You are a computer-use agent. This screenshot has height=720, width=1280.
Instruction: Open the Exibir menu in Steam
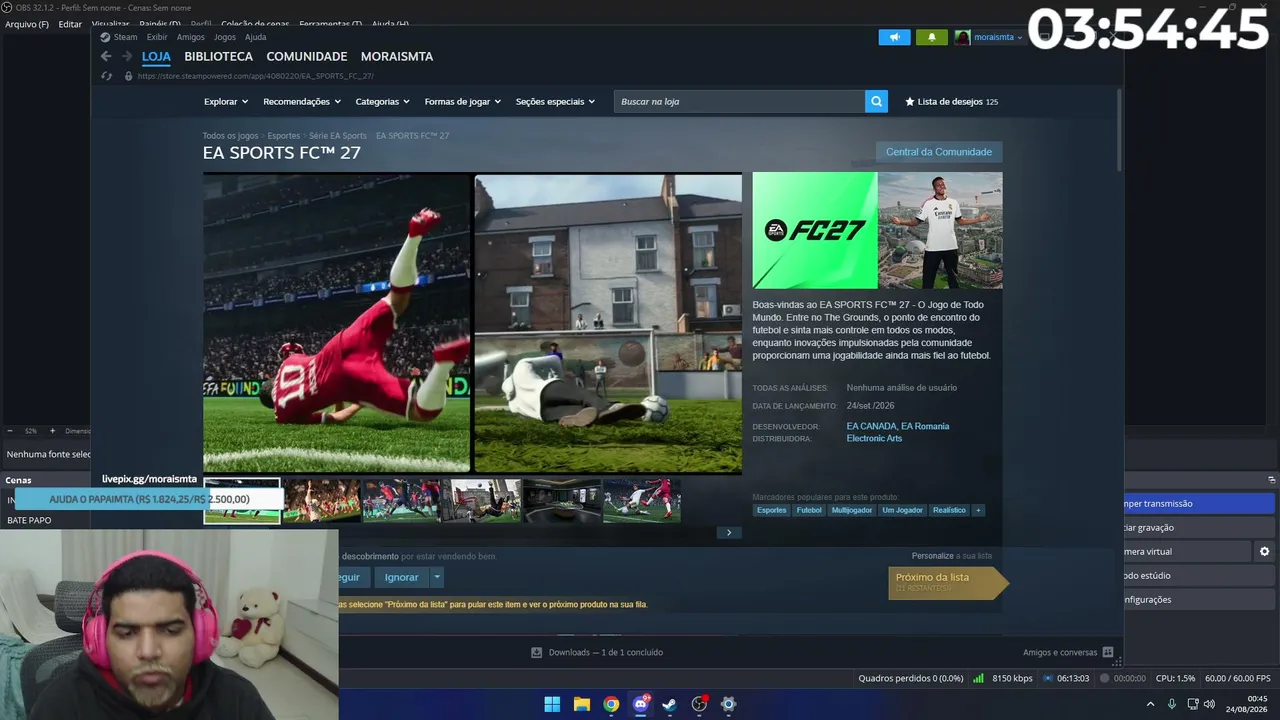pos(157,37)
